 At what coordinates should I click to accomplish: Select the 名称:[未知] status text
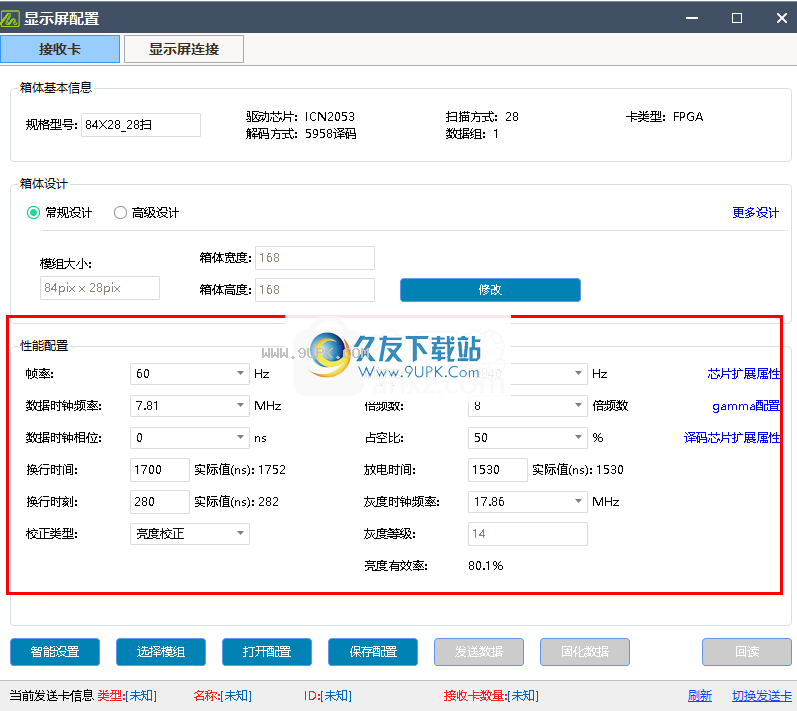coord(223,696)
